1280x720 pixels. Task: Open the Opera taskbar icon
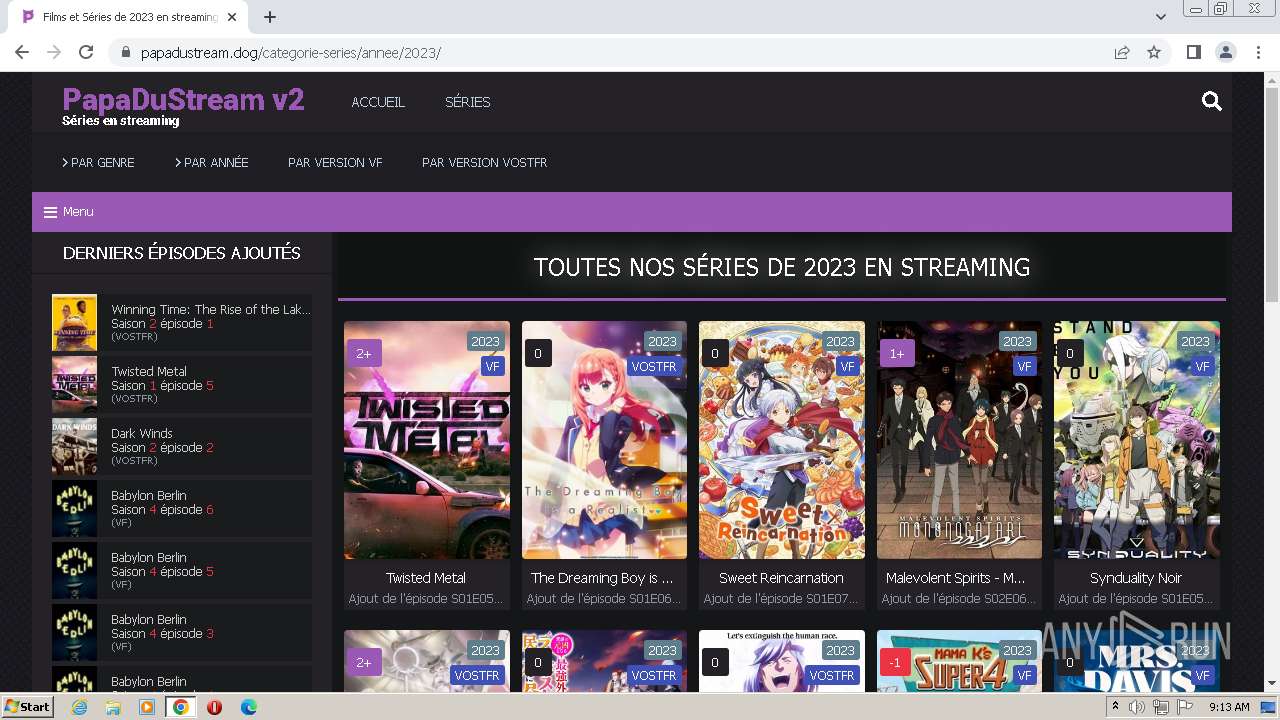[214, 707]
